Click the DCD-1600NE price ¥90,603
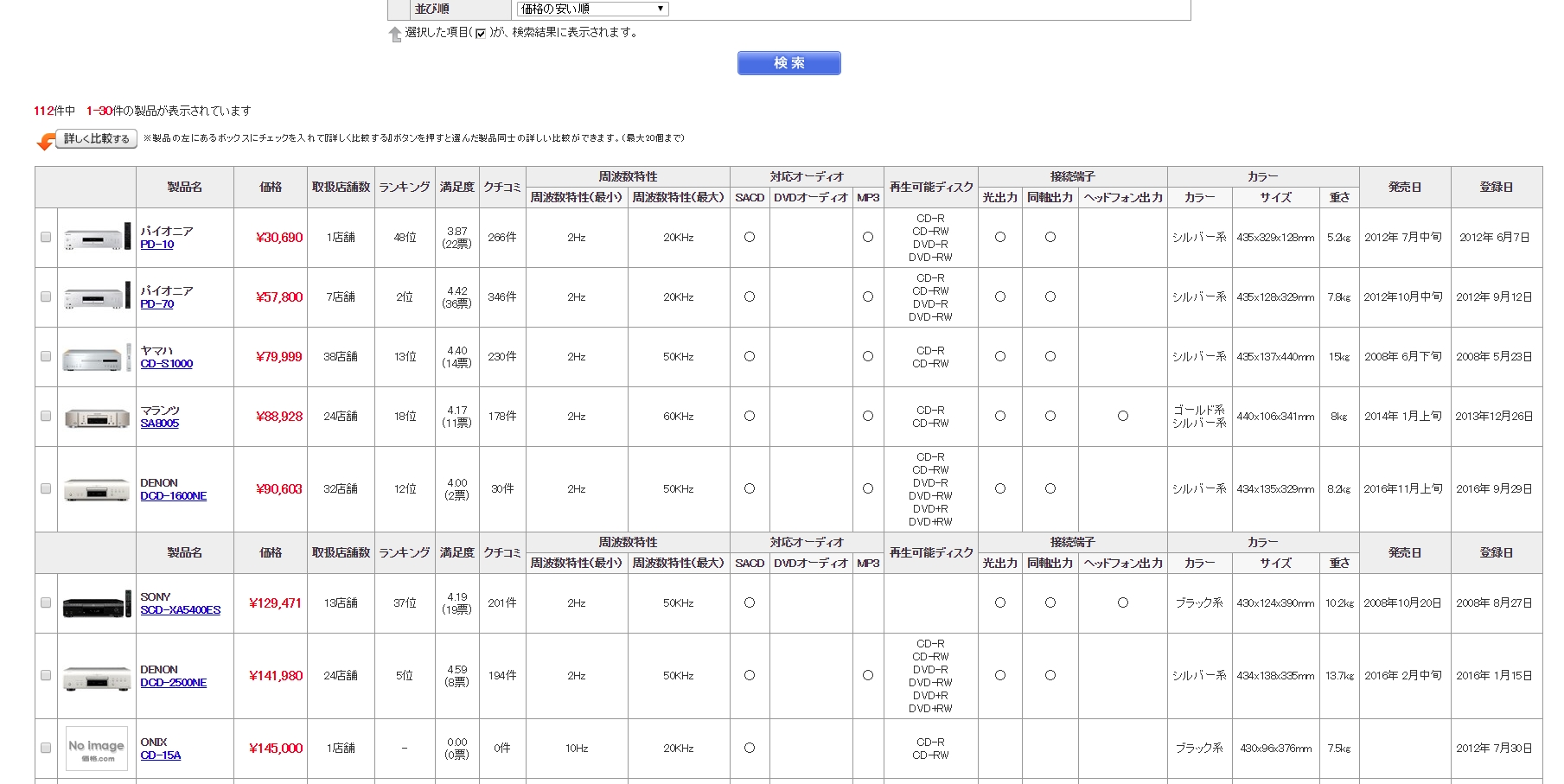The width and height of the screenshot is (1564, 784). click(x=279, y=489)
